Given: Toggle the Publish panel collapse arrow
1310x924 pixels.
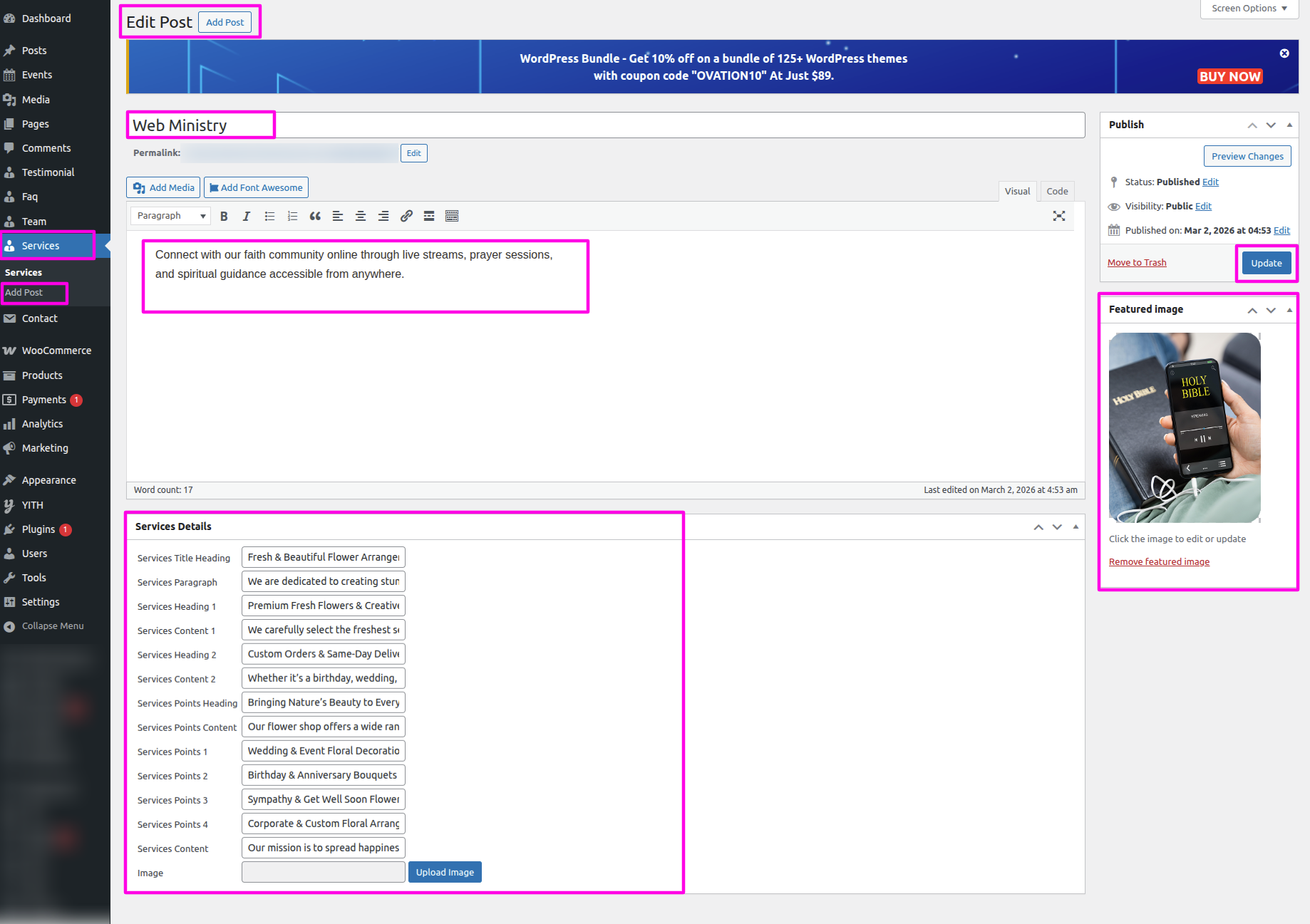Looking at the screenshot, I should pyautogui.click(x=1289, y=125).
